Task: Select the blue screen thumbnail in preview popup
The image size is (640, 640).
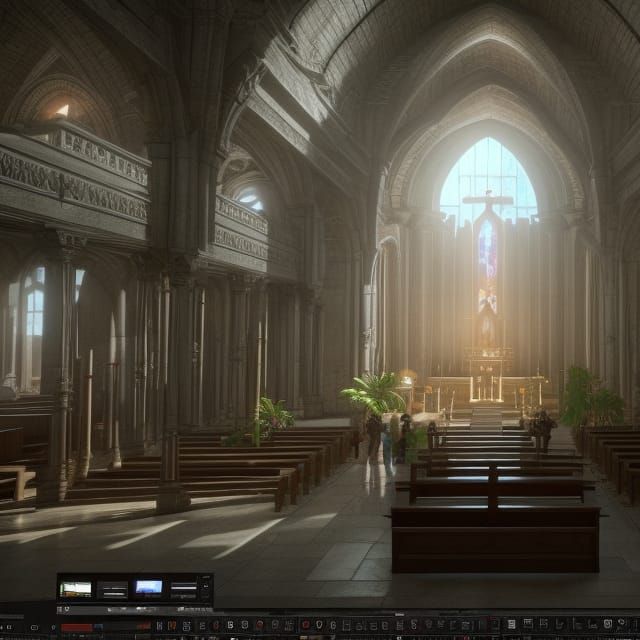Action: [x=149, y=587]
